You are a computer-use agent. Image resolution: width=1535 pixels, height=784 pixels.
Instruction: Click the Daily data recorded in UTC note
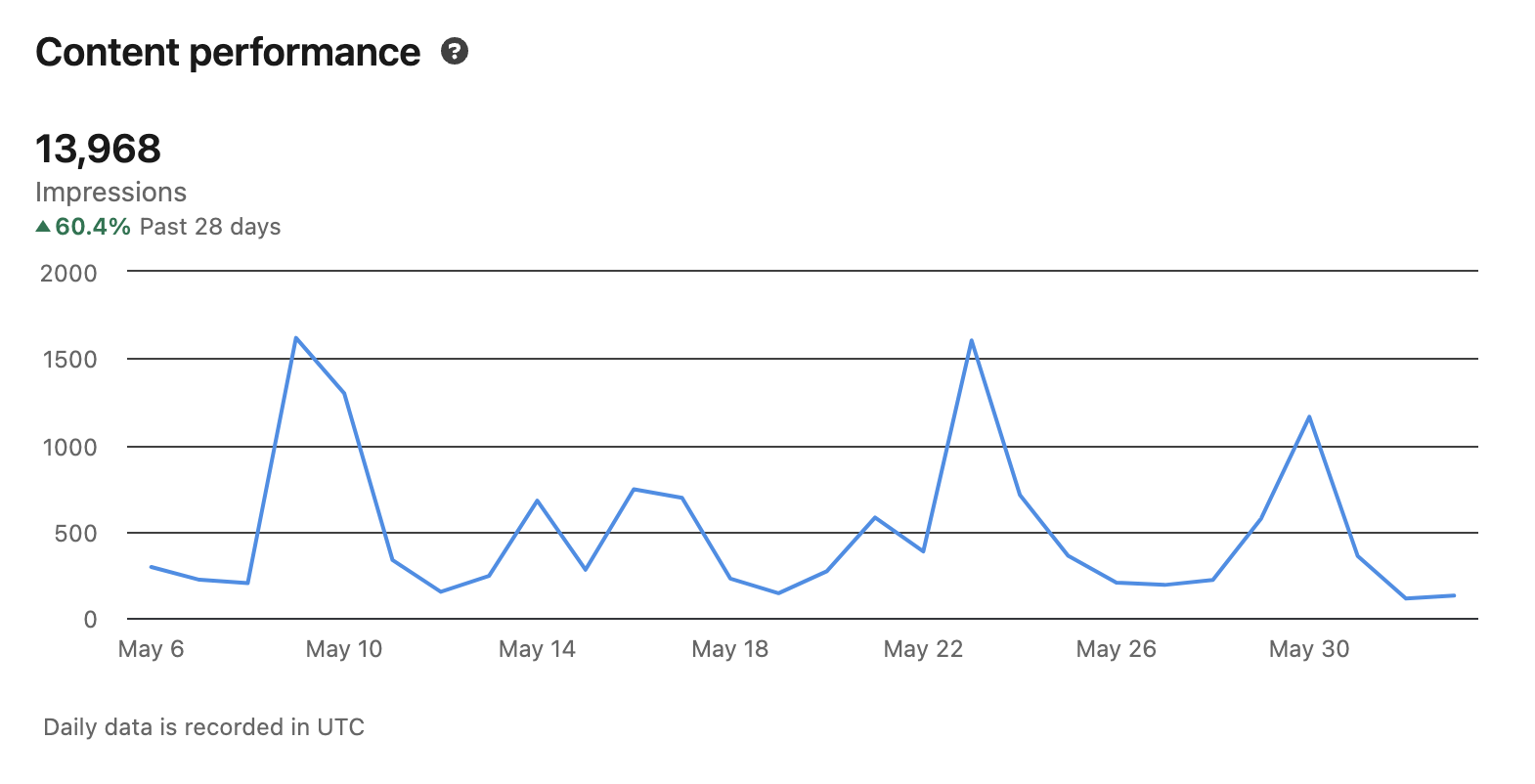(x=203, y=727)
